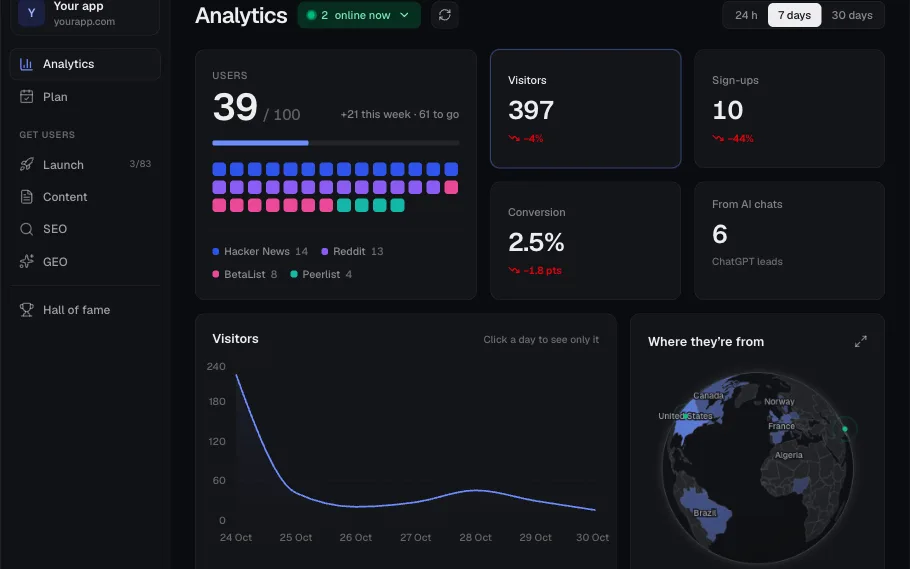Click the Norway label on globe

779,401
